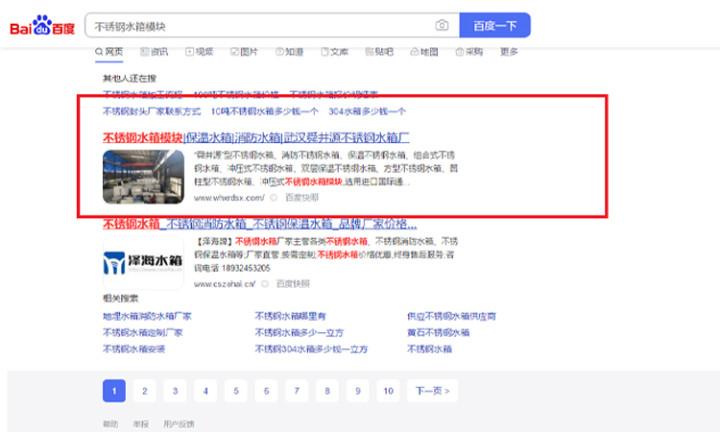Screen dimensions: 720x432
Task: Click related search 供应不锈钢水箱供应商
Action: tap(451, 316)
